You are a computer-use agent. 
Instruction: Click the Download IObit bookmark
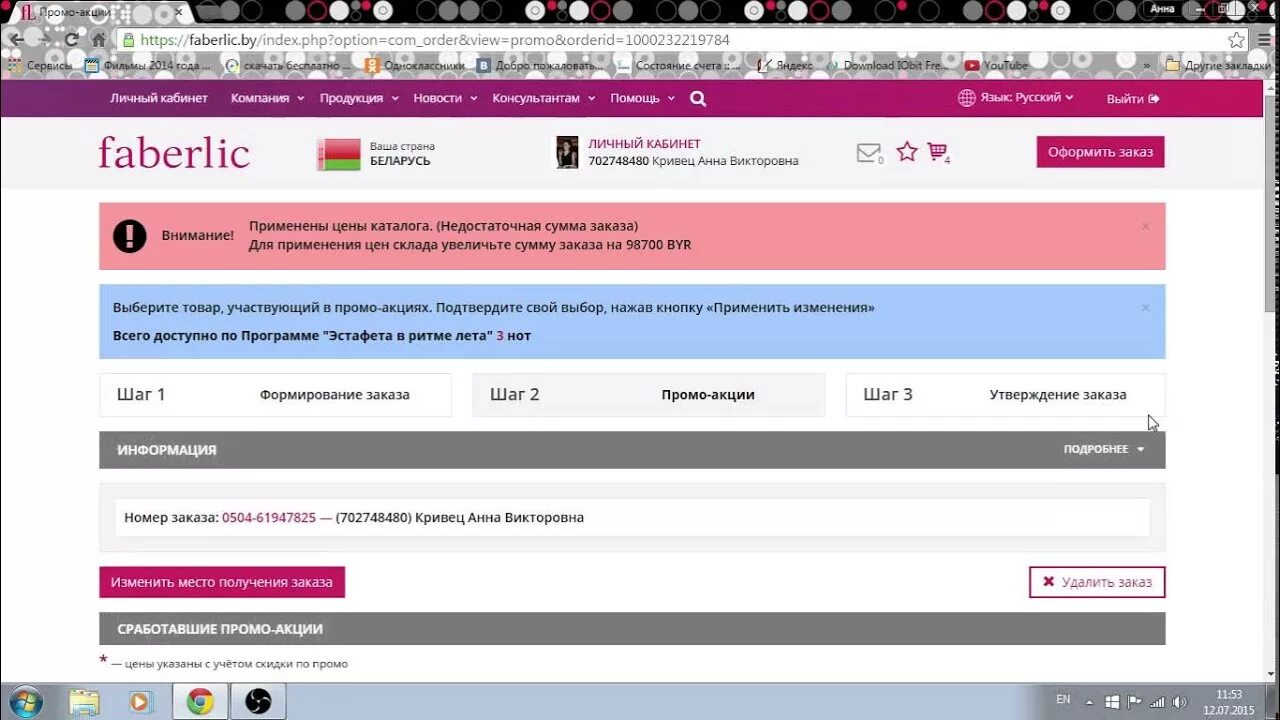tap(886, 66)
